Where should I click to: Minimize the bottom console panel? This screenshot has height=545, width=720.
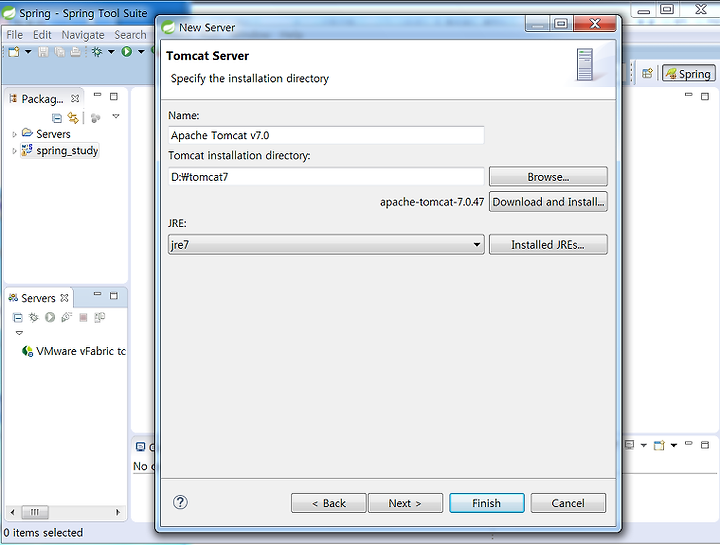pos(688,443)
